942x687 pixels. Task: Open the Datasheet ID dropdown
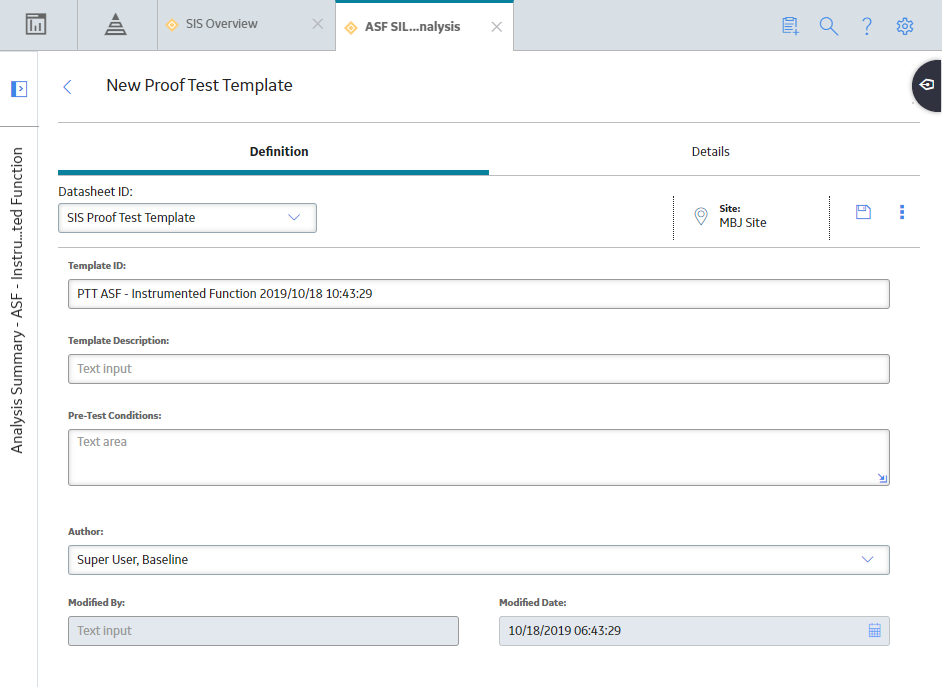tap(187, 218)
